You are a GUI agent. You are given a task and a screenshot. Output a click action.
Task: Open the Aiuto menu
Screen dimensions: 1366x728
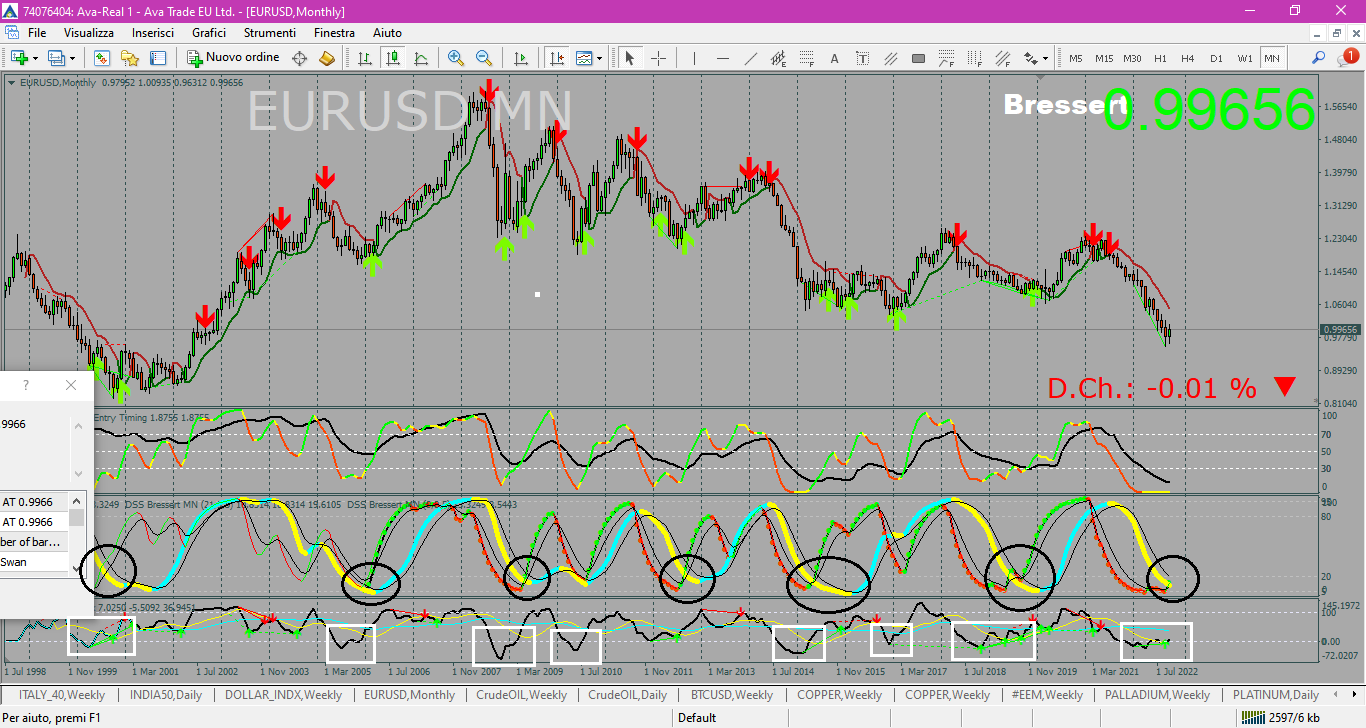(387, 33)
